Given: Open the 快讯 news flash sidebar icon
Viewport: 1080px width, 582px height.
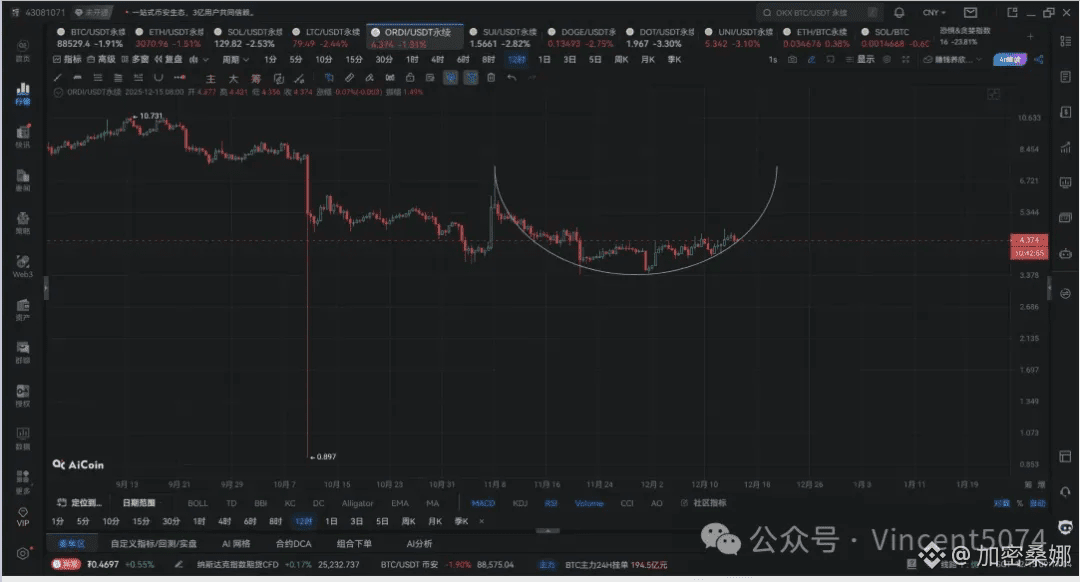Looking at the screenshot, I should coord(23,136).
